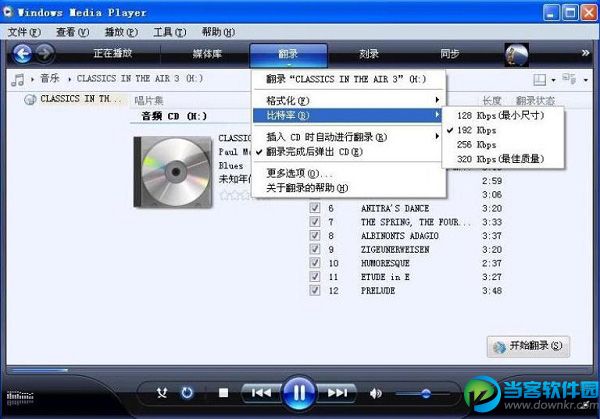This screenshot has height=419, width=600.
Task: Toggle shuffle mode
Action: pos(162,393)
